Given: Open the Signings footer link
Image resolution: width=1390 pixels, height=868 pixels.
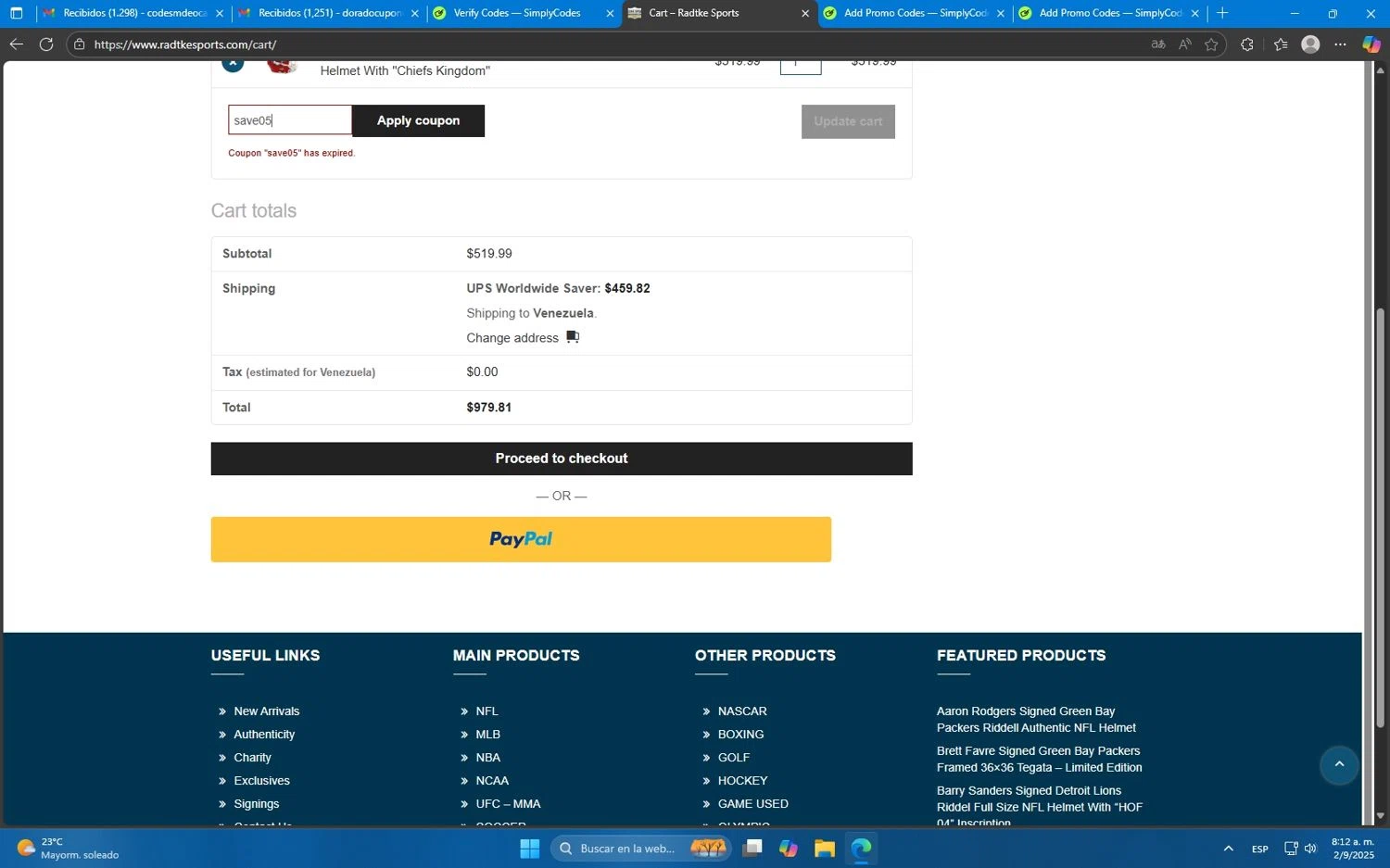Looking at the screenshot, I should tap(257, 804).
